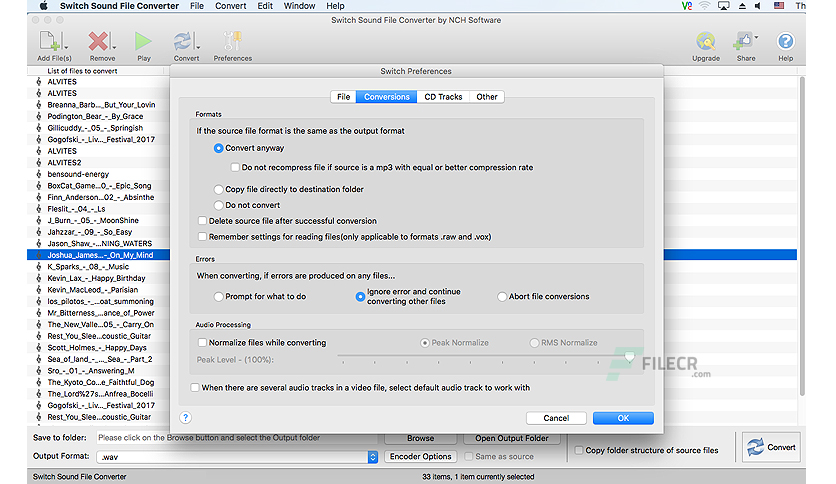Open the Apple menu

click(44, 6)
